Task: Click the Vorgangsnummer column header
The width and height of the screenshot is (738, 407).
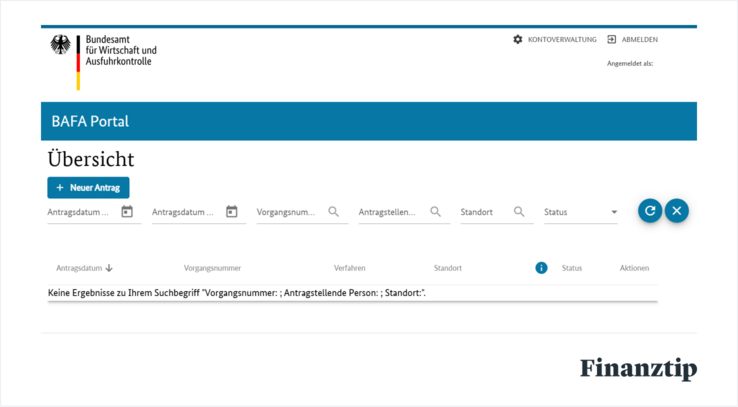Action: 212,268
